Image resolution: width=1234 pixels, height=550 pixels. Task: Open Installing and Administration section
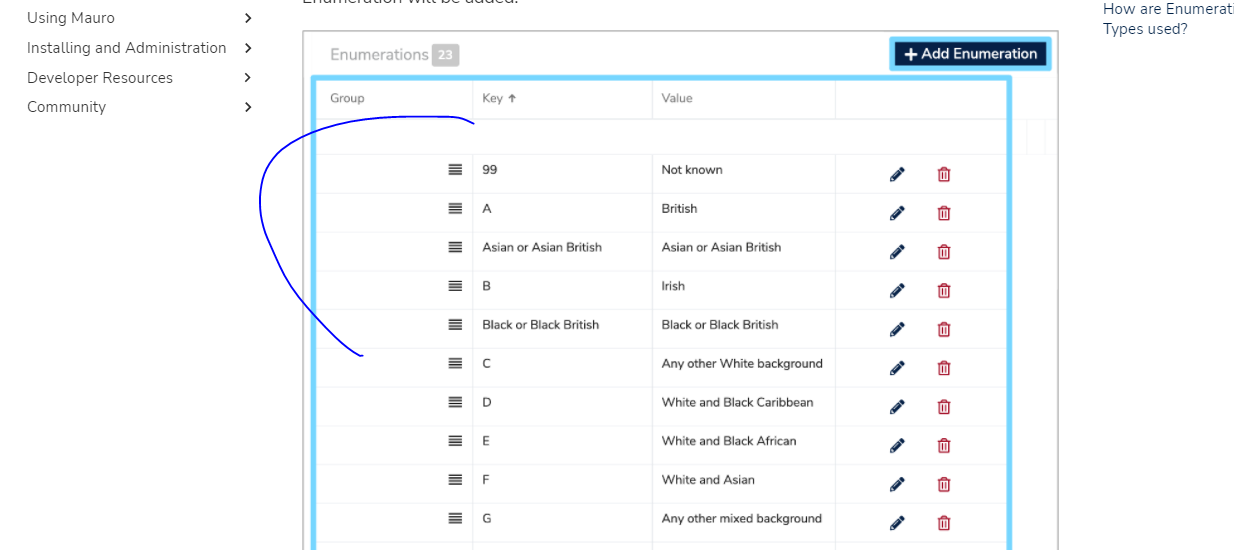click(x=127, y=48)
